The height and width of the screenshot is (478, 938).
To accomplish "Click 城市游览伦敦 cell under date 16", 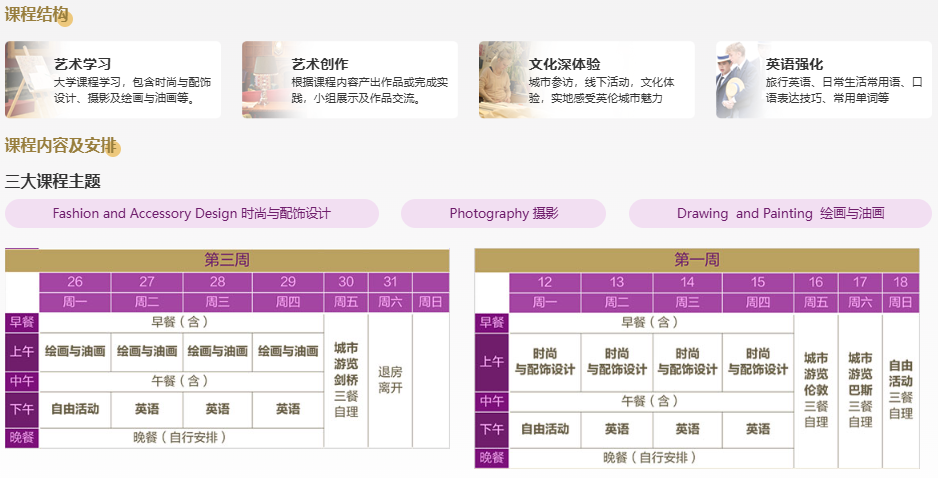I will pos(816,390).
